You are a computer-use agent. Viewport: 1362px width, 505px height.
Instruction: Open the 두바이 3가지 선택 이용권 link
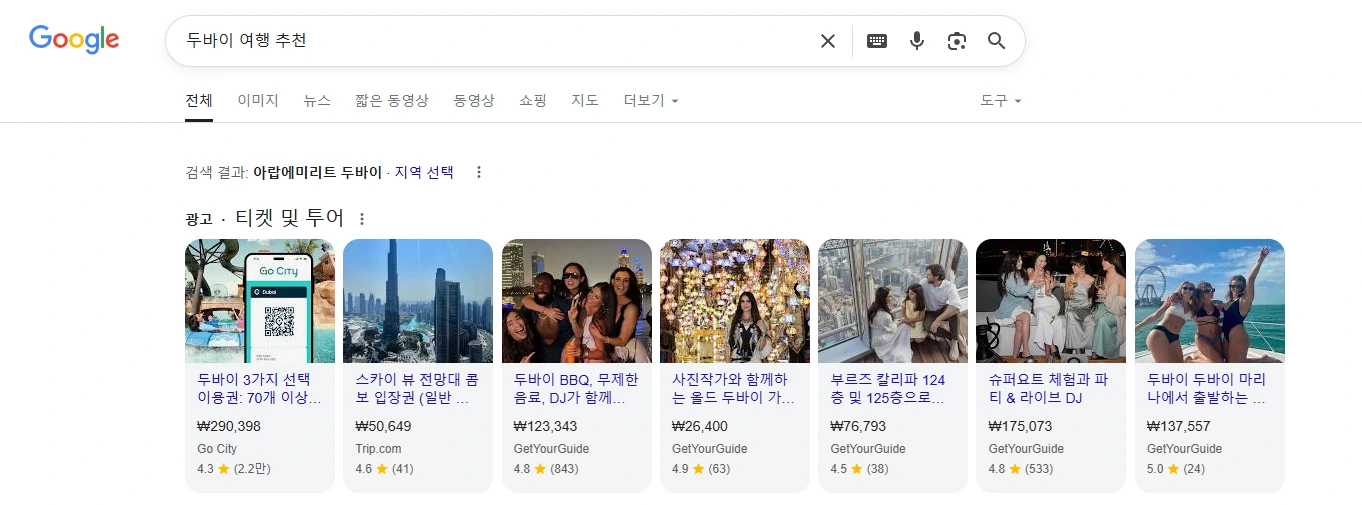pos(259,389)
